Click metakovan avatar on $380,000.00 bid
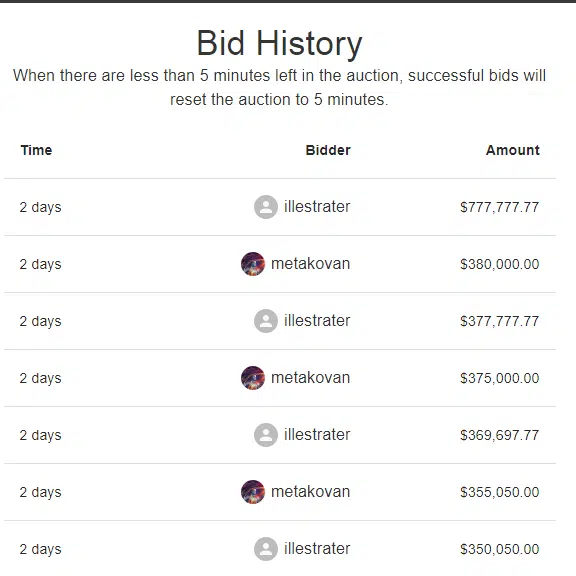 pos(253,264)
